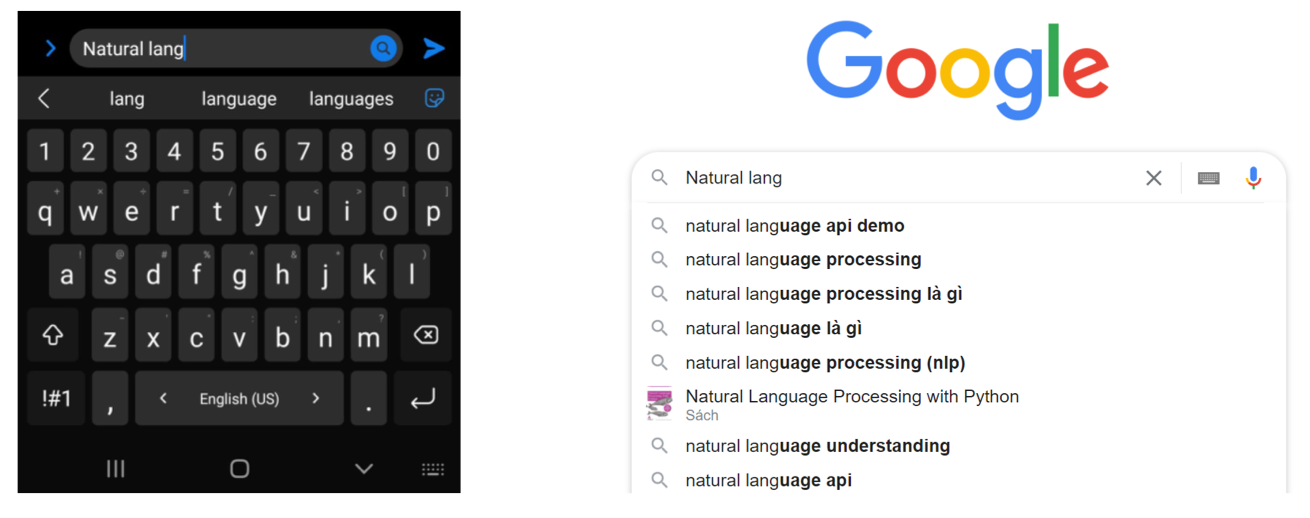1310x518 pixels.
Task: Open the sticker emoji icon on keyboard
Action: click(434, 98)
